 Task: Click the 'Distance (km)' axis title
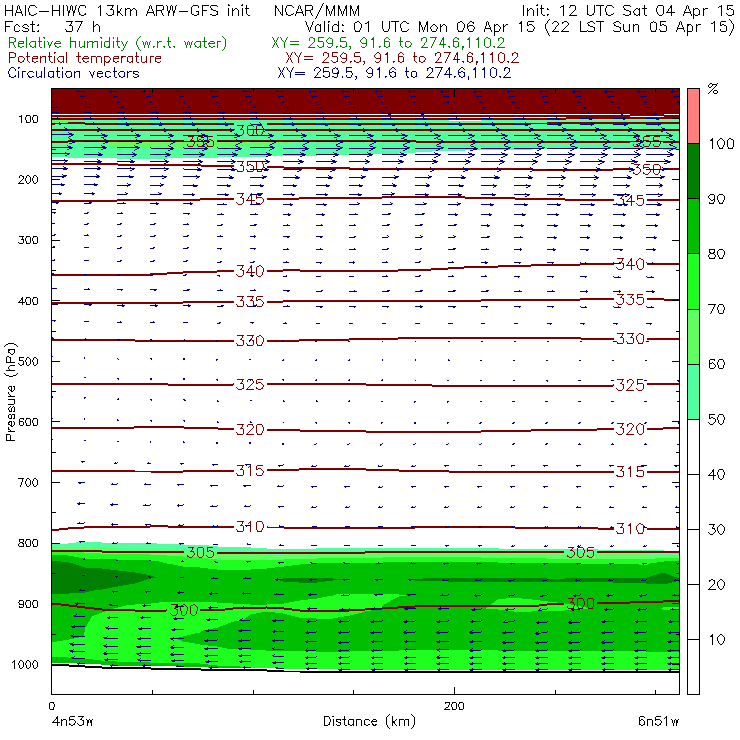(369, 722)
